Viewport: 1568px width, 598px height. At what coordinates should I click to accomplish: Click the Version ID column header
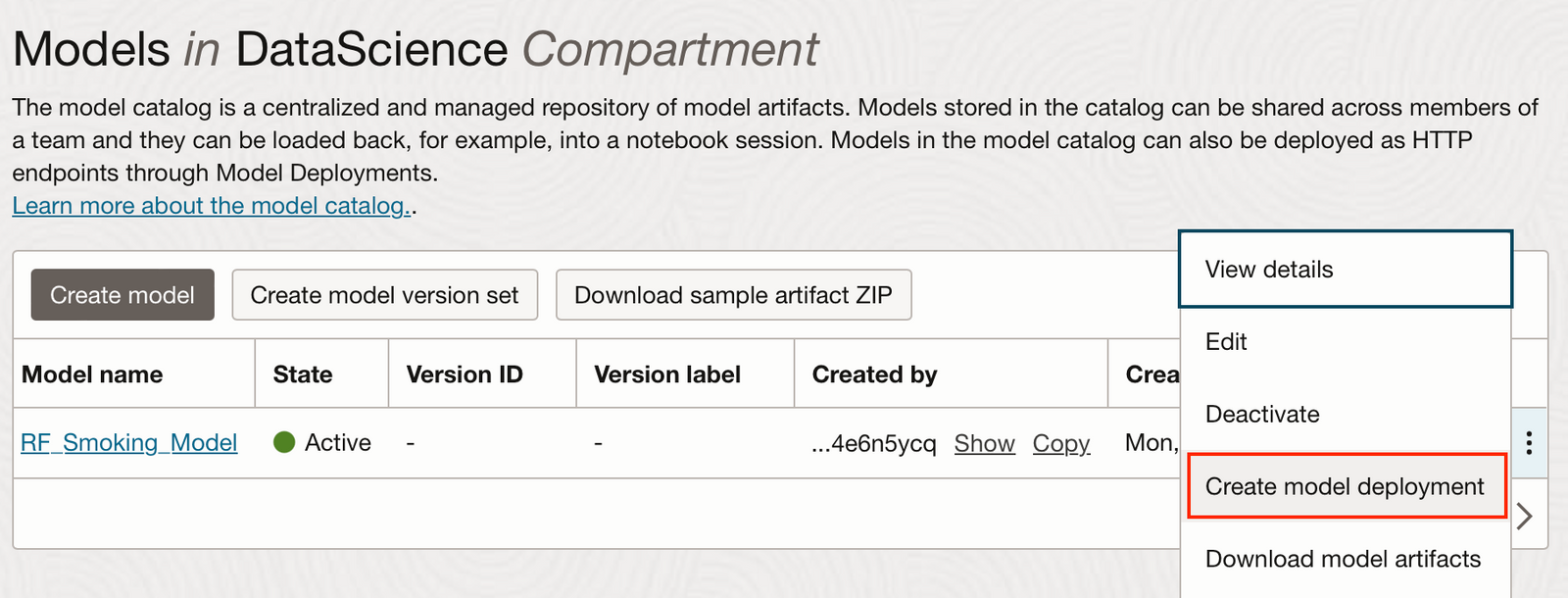464,374
